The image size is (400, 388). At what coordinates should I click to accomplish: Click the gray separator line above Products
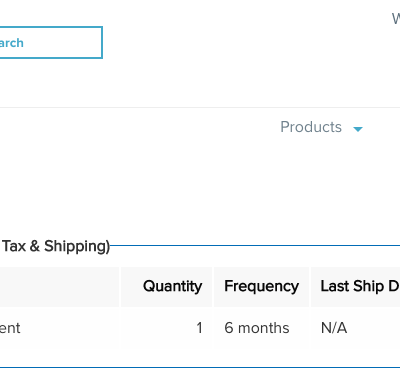point(200,107)
